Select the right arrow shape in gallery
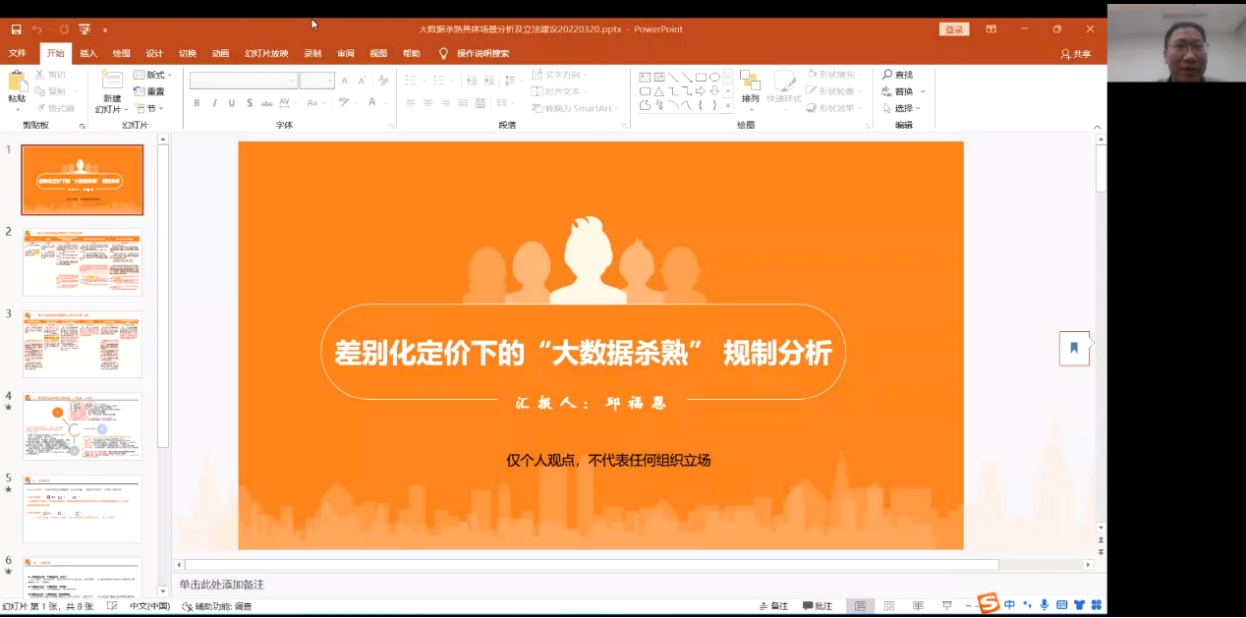Screen dimensions: 1246x618 coord(701,91)
